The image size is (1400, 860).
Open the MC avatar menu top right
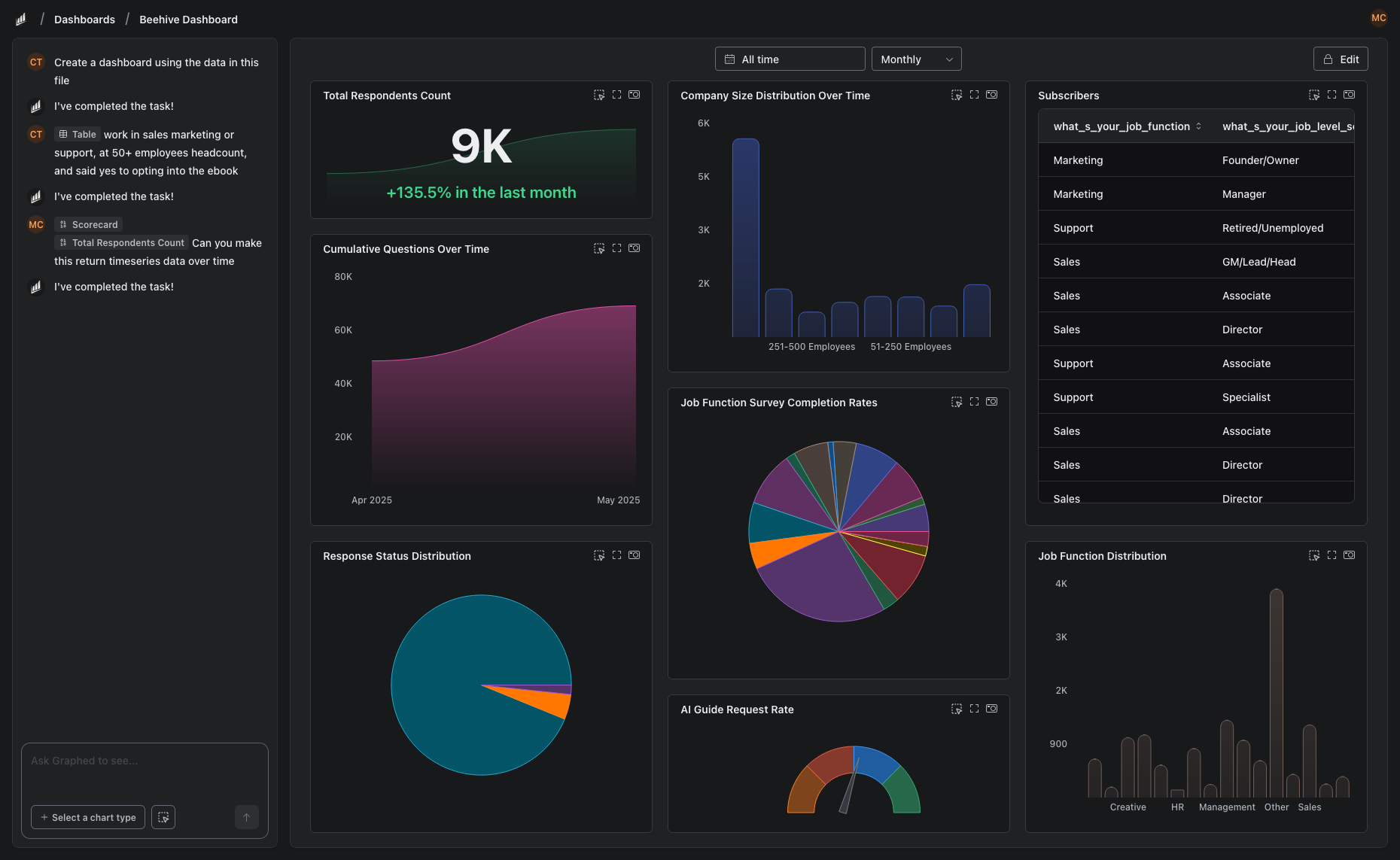tap(1378, 17)
